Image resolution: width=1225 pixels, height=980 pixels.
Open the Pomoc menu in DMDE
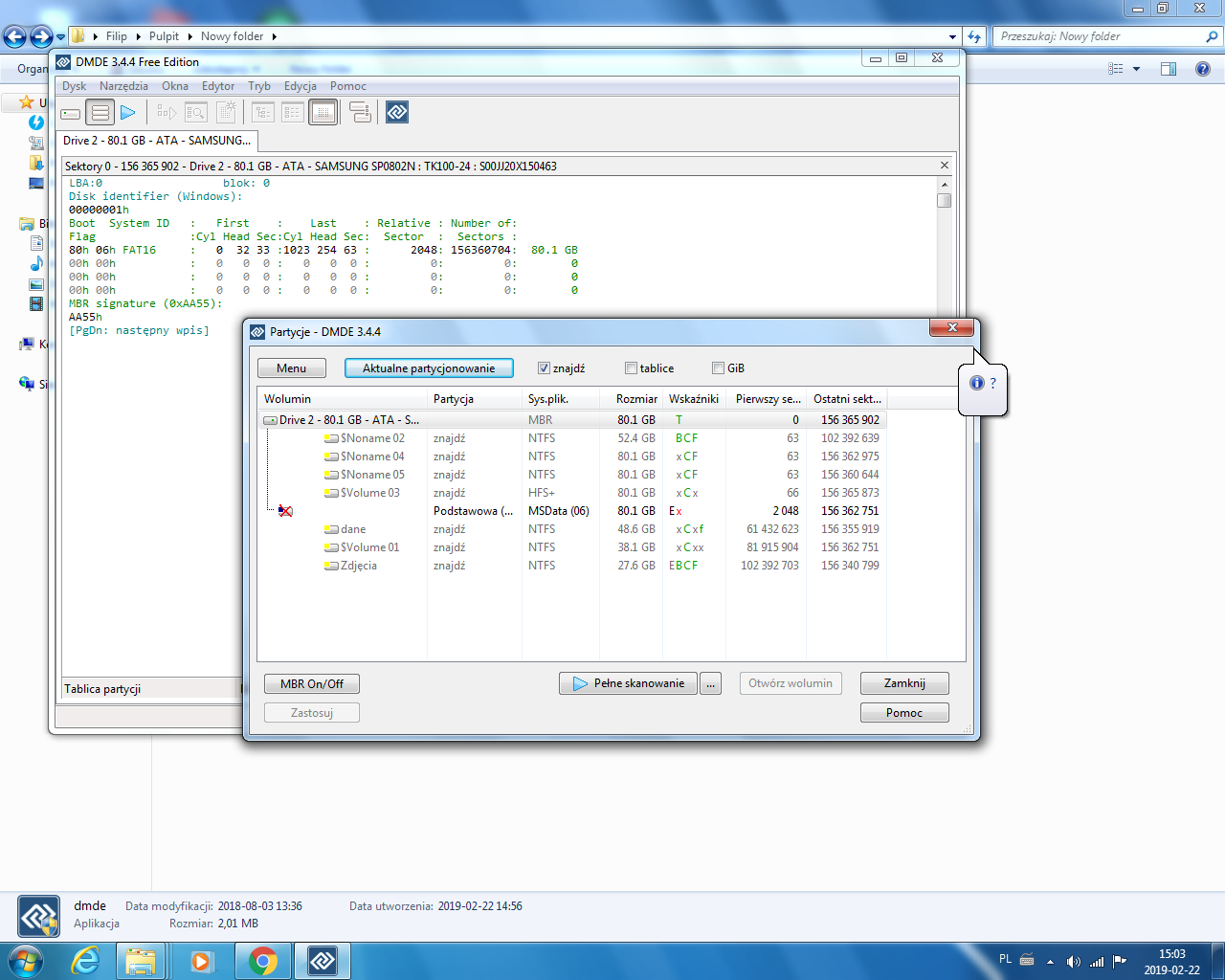(x=348, y=86)
